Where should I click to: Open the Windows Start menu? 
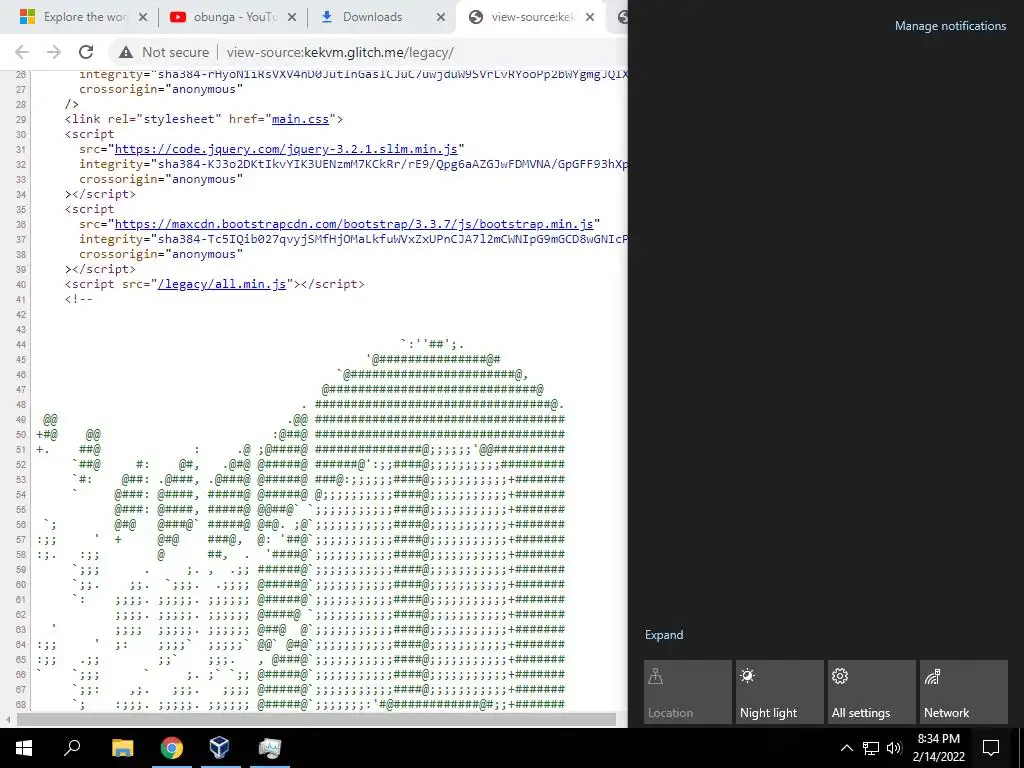24,748
